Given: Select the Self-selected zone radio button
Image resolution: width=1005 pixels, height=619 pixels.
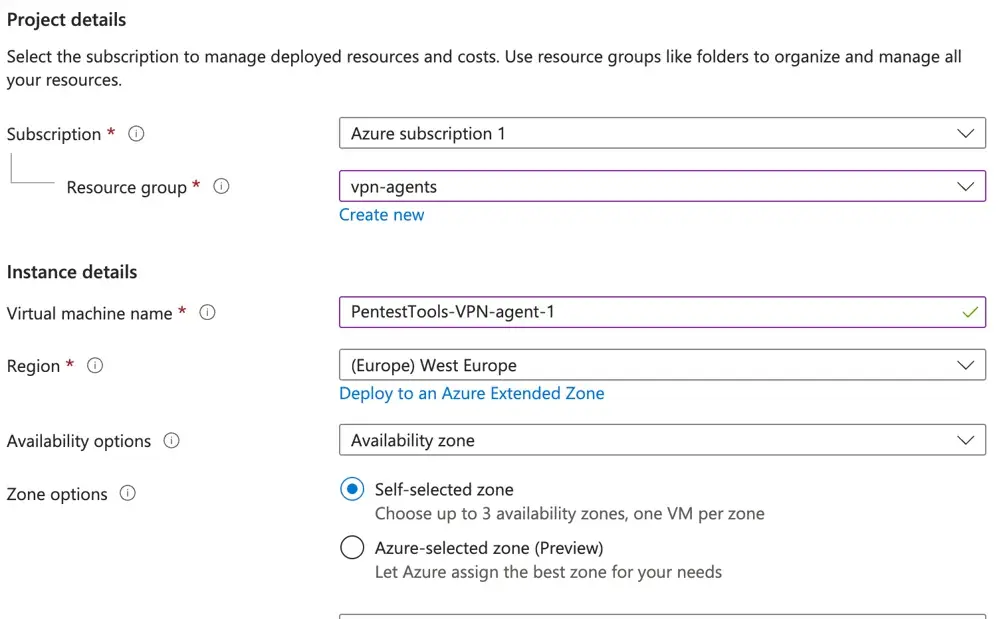Looking at the screenshot, I should tap(352, 490).
